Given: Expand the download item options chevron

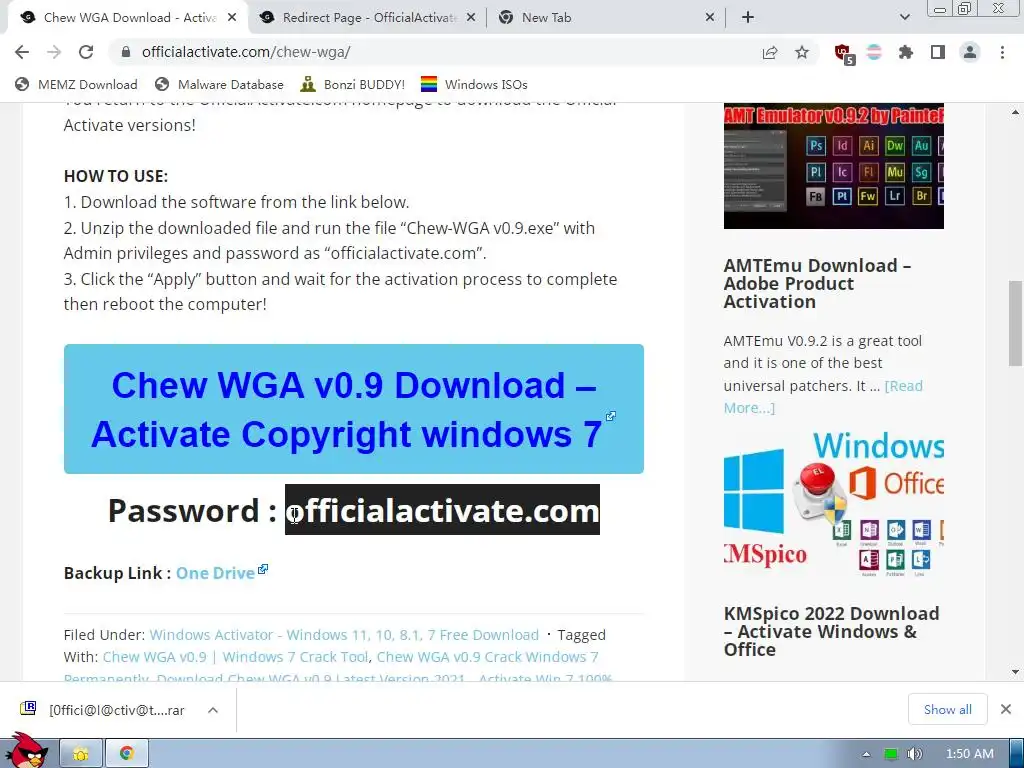Looking at the screenshot, I should (213, 710).
